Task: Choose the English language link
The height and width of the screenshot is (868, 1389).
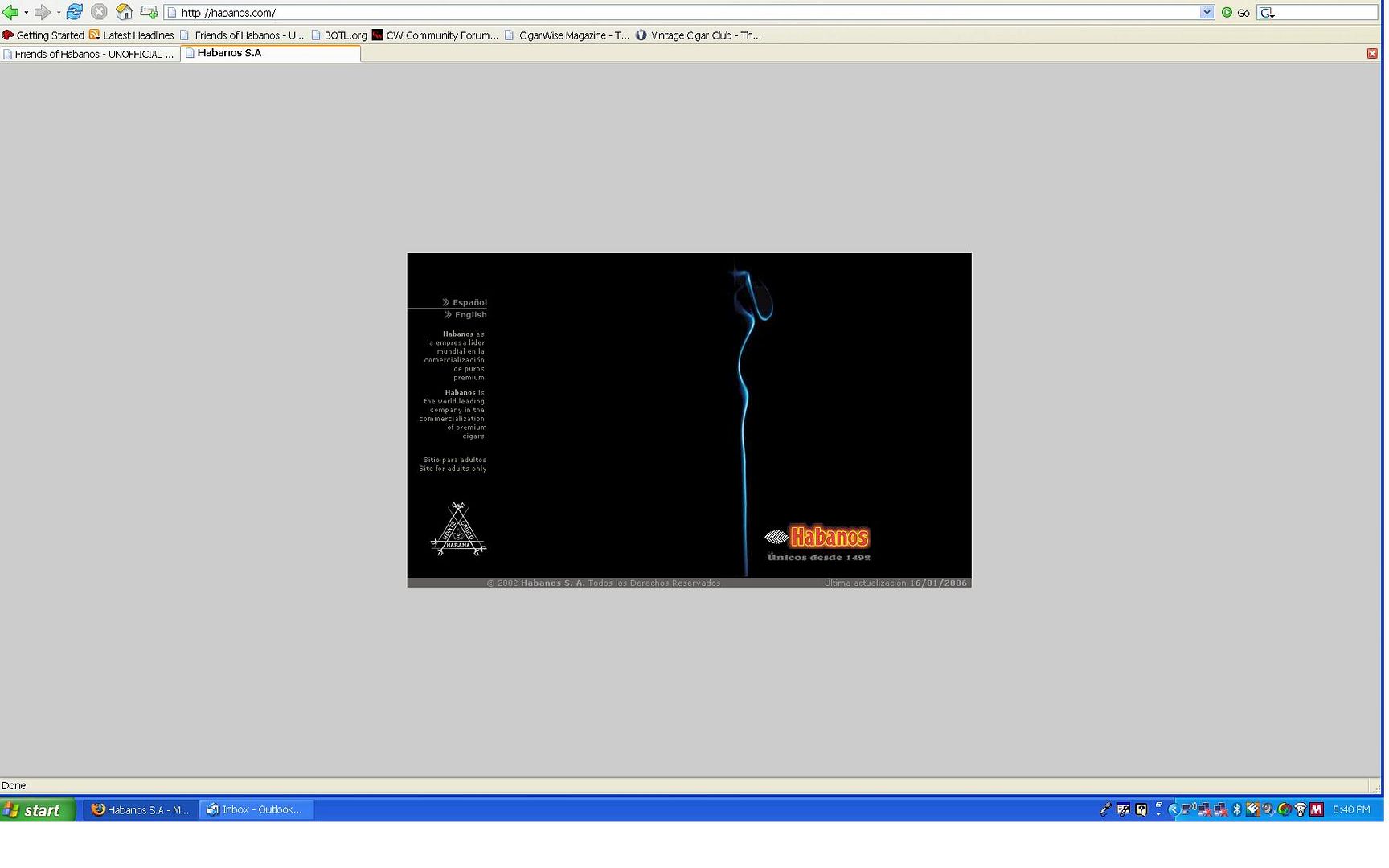Action: 465,315
